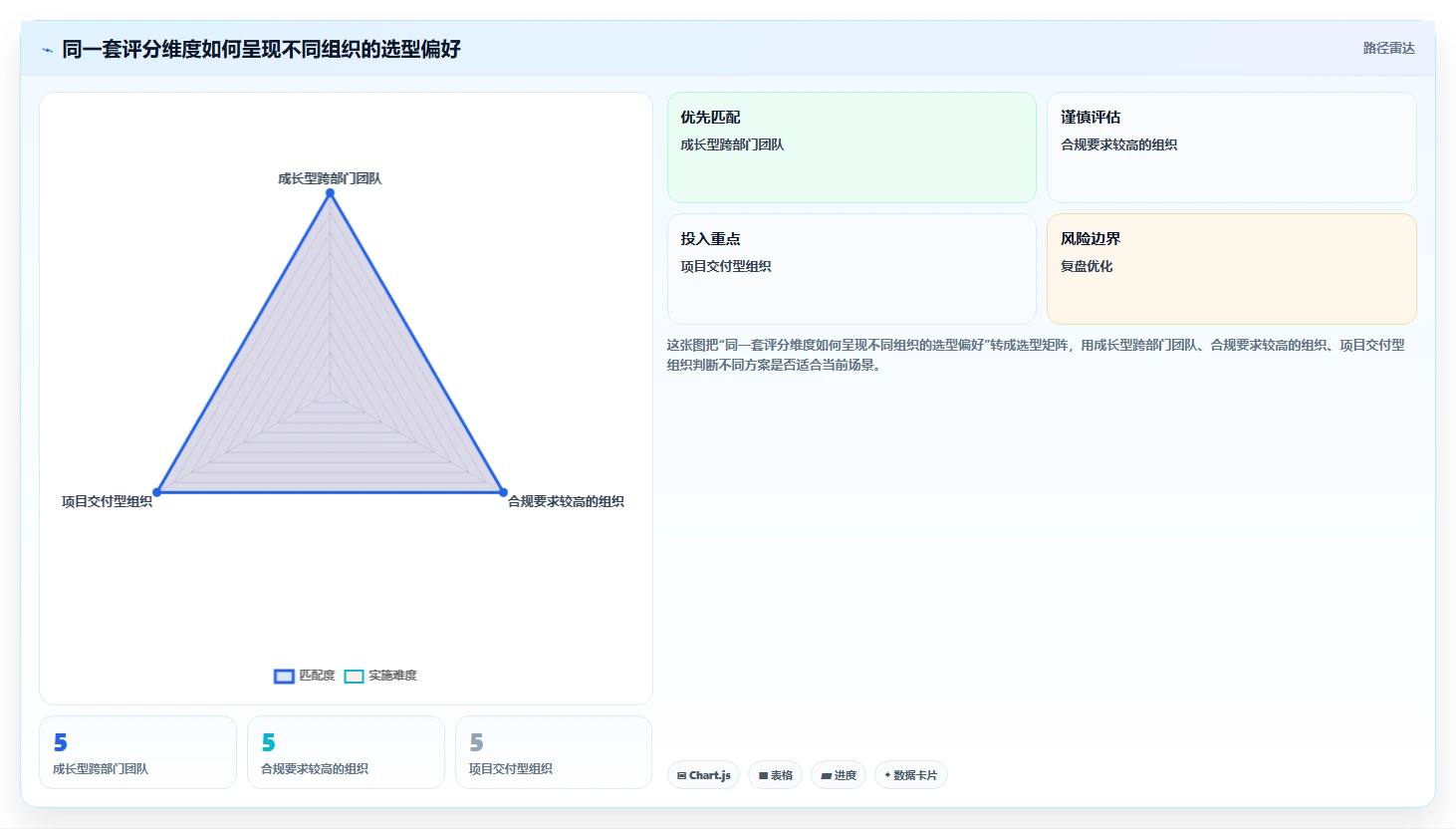Select the Chart.js tag chip
Image resolution: width=1456 pixels, height=829 pixels.
703,775
